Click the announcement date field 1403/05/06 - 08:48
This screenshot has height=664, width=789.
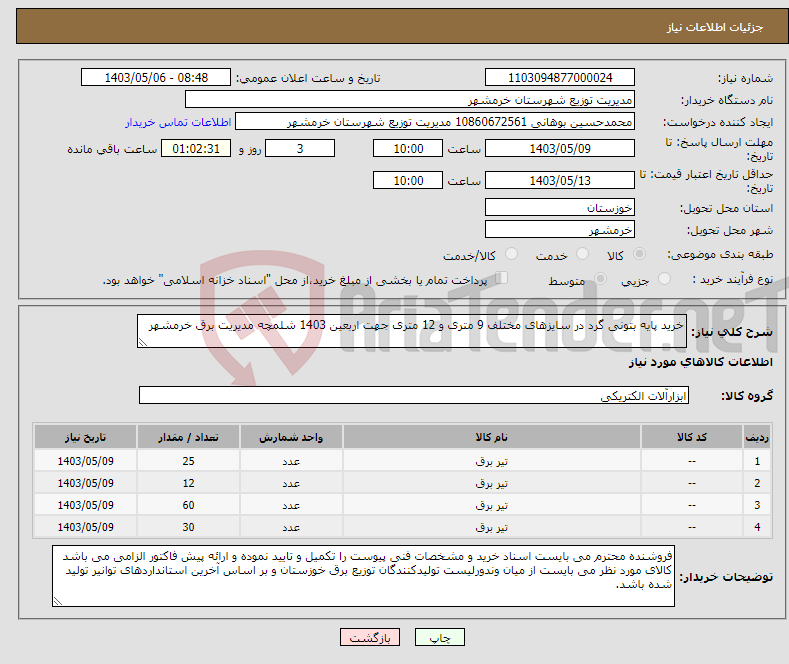155,77
